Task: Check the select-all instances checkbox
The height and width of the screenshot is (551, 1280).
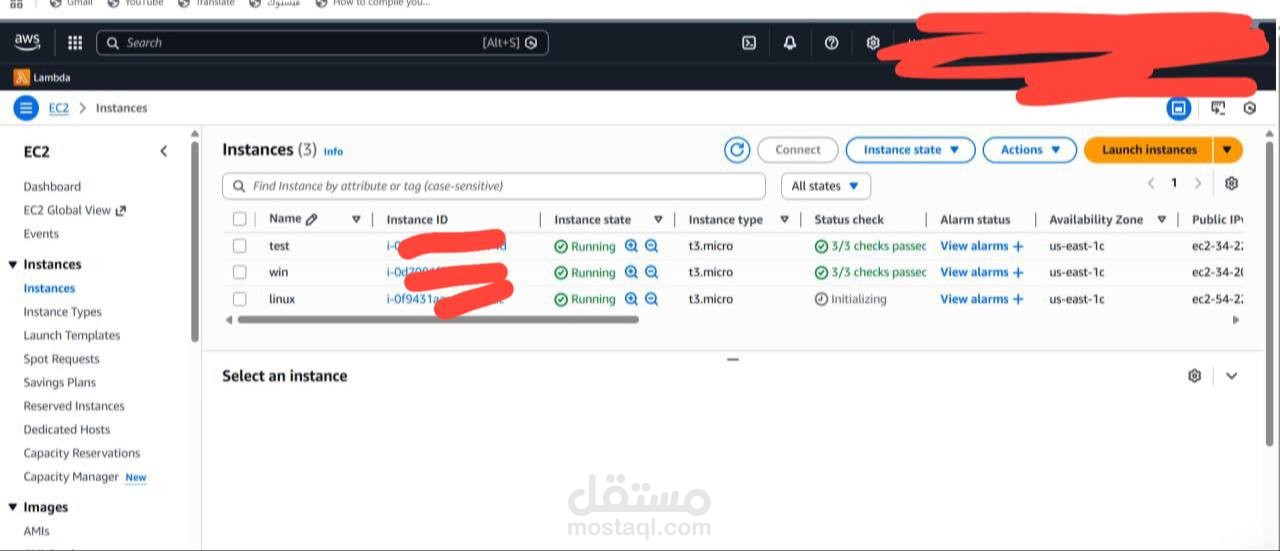Action: click(239, 219)
